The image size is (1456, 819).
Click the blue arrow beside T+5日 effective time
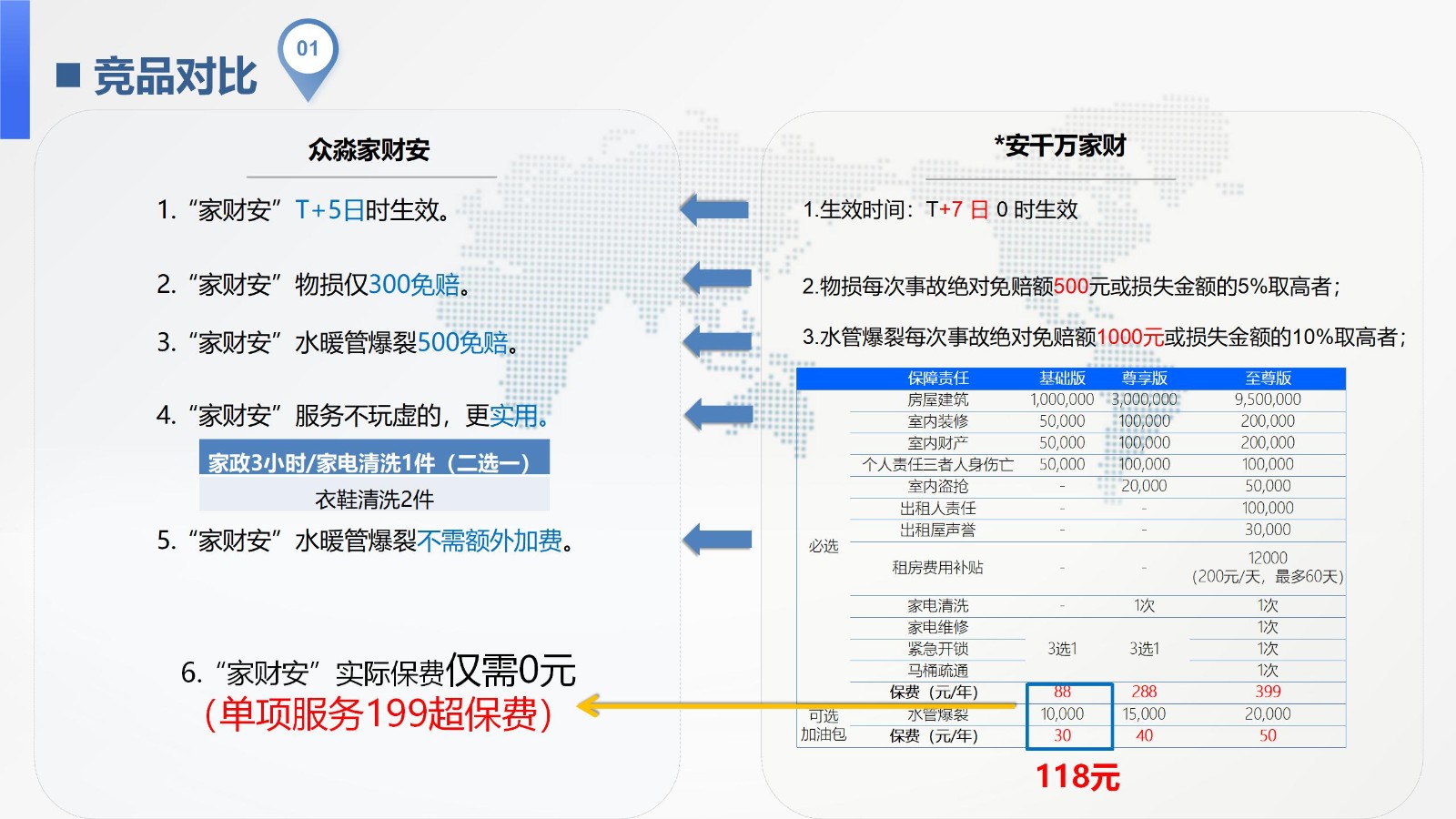tap(715, 209)
